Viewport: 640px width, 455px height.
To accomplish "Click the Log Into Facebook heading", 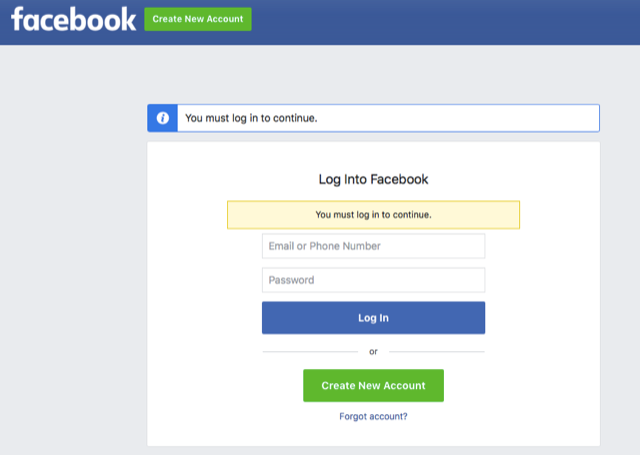I will 373,180.
